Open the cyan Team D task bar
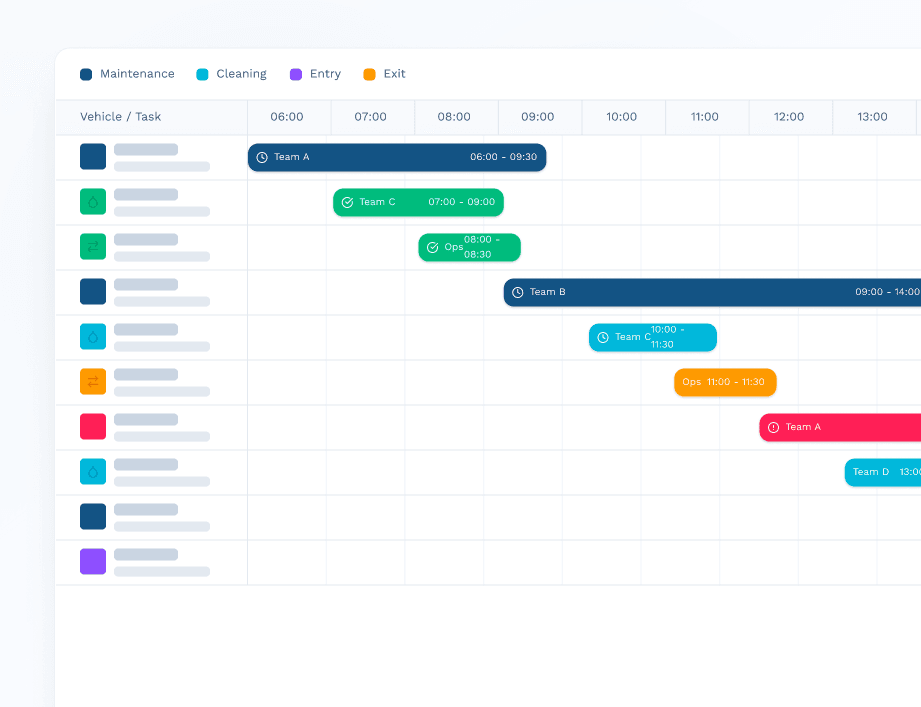 pos(882,472)
